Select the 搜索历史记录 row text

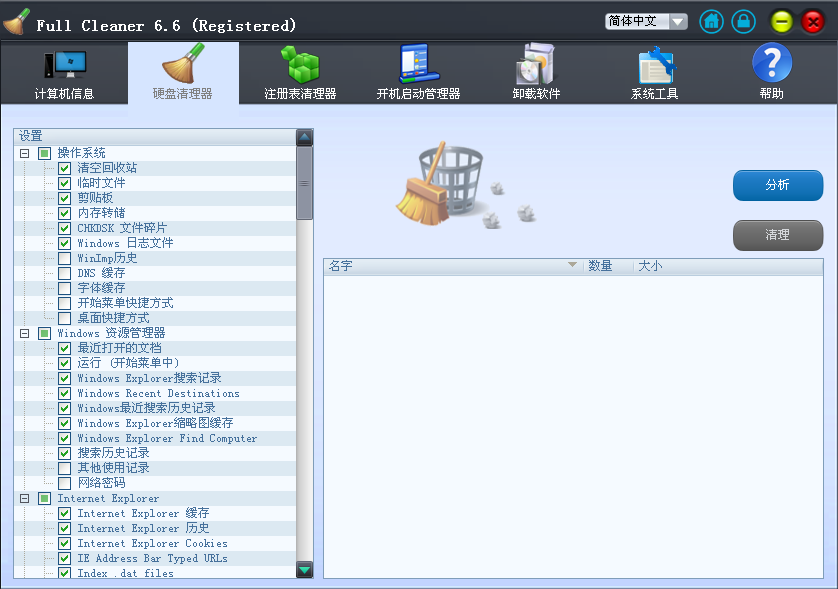click(x=113, y=453)
